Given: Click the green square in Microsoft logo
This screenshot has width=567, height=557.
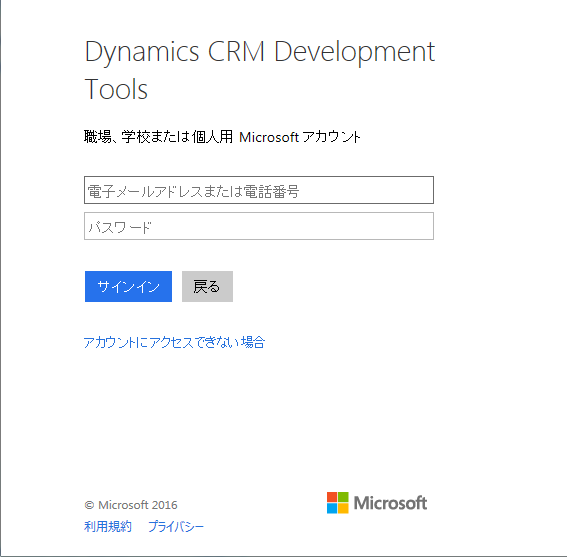Looking at the screenshot, I should pyautogui.click(x=343, y=497).
